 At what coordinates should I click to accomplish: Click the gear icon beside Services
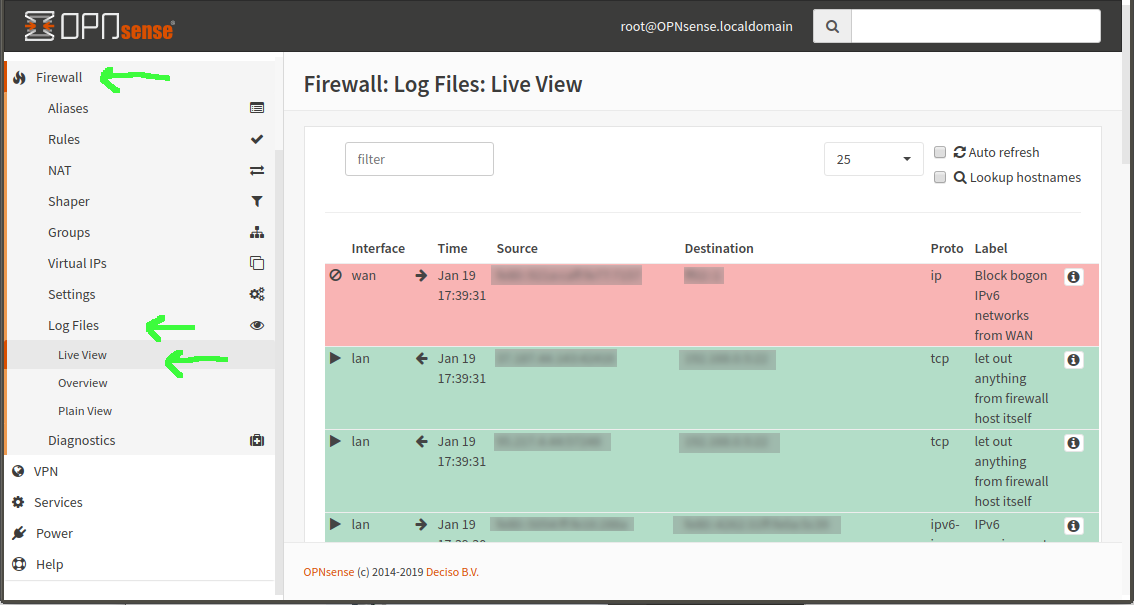(19, 502)
